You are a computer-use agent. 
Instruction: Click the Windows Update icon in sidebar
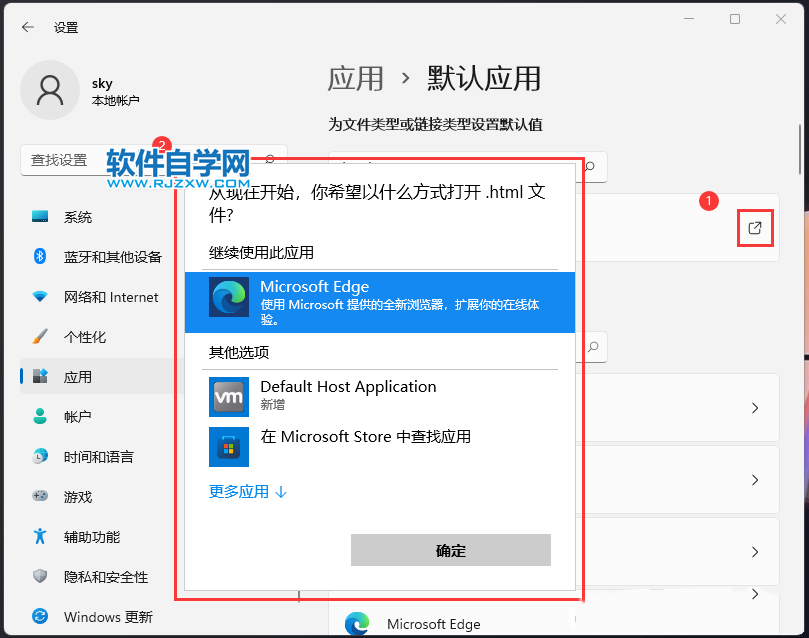[40, 617]
